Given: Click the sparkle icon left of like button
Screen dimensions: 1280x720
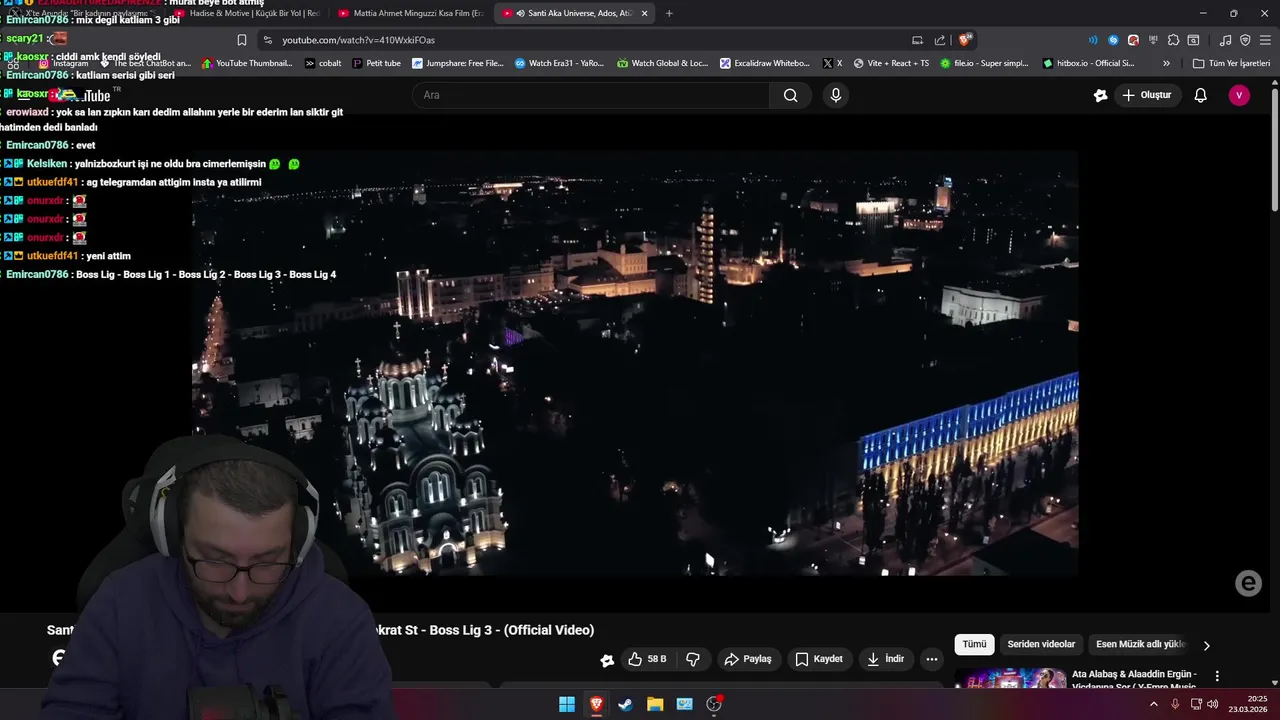Looking at the screenshot, I should point(607,660).
